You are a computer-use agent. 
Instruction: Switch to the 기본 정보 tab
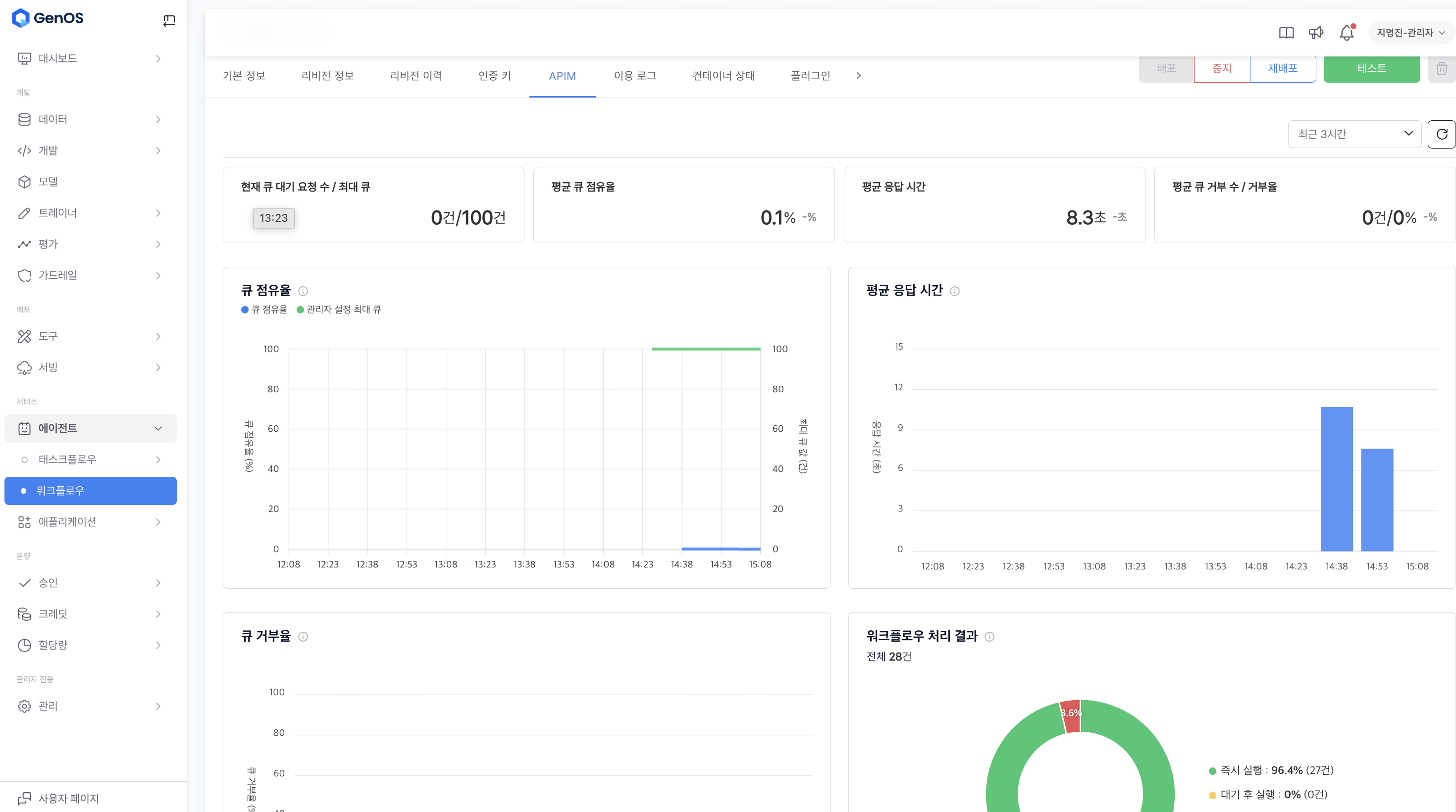click(244, 76)
